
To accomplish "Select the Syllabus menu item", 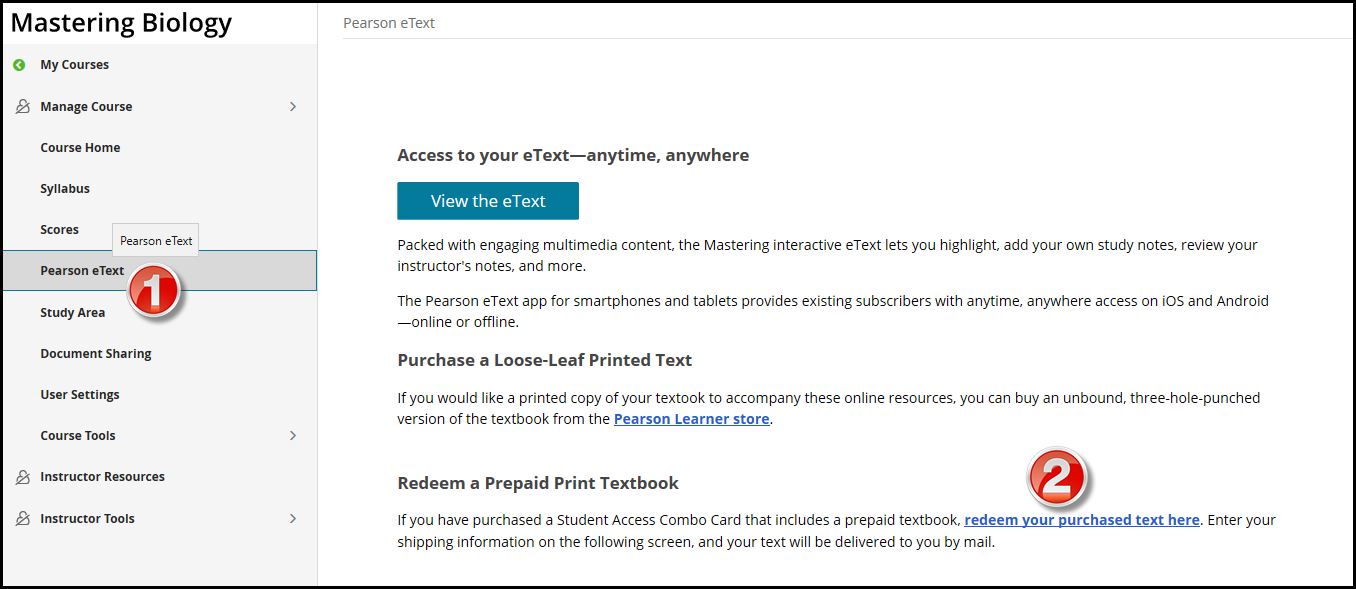I will [x=65, y=189].
